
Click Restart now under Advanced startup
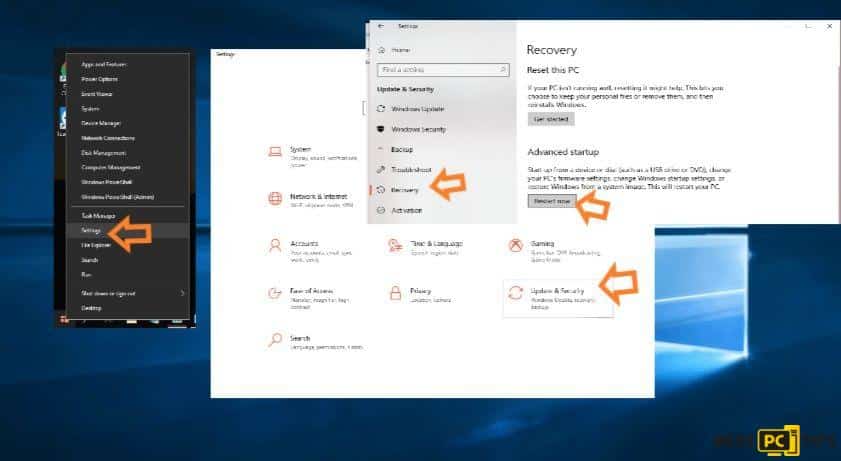click(x=552, y=201)
